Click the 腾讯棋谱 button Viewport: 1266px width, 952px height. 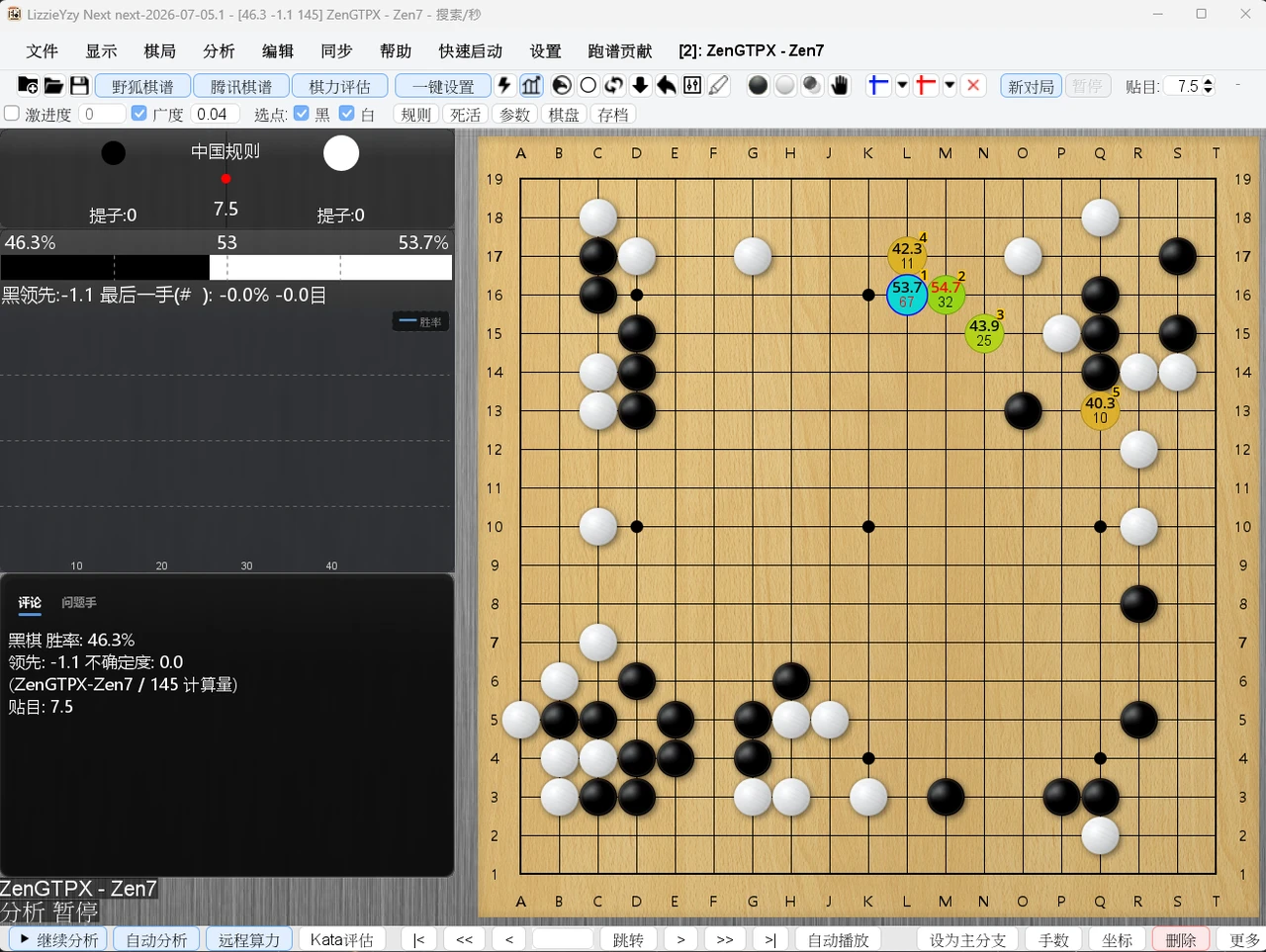[x=241, y=86]
